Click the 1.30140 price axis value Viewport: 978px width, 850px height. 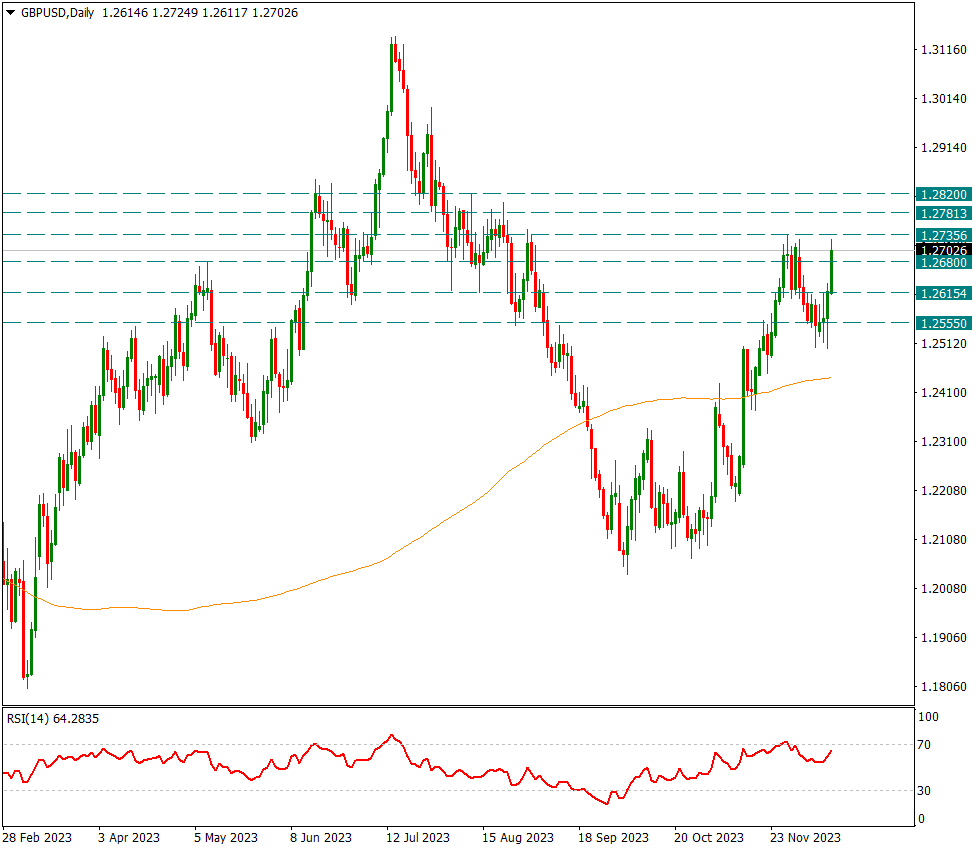pos(944,99)
